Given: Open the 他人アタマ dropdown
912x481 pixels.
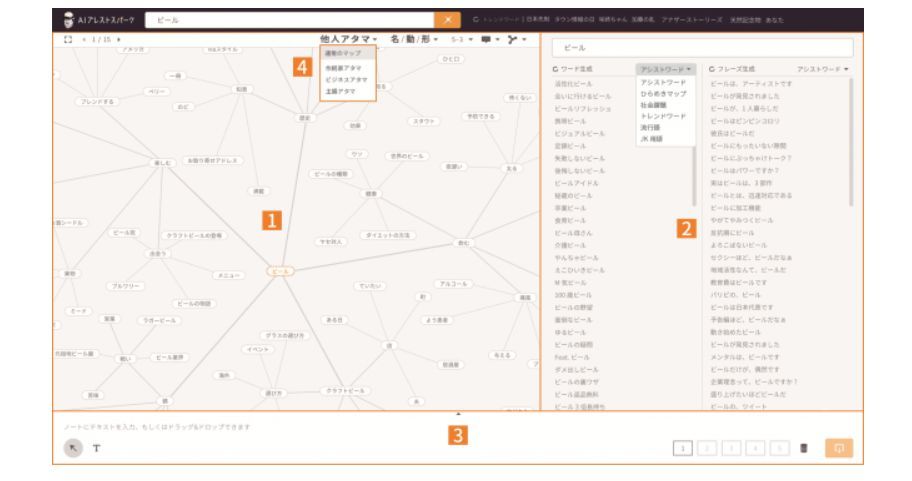Looking at the screenshot, I should tap(348, 39).
